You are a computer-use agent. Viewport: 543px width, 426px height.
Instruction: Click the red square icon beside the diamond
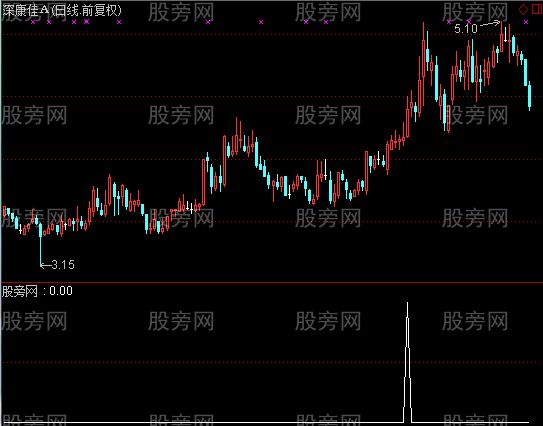(536, 9)
